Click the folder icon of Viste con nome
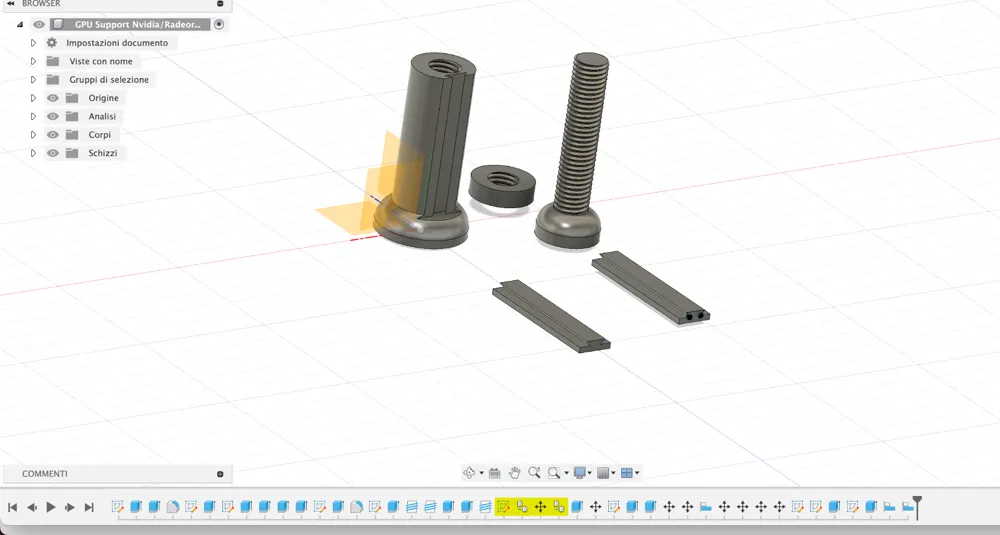 coord(53,61)
